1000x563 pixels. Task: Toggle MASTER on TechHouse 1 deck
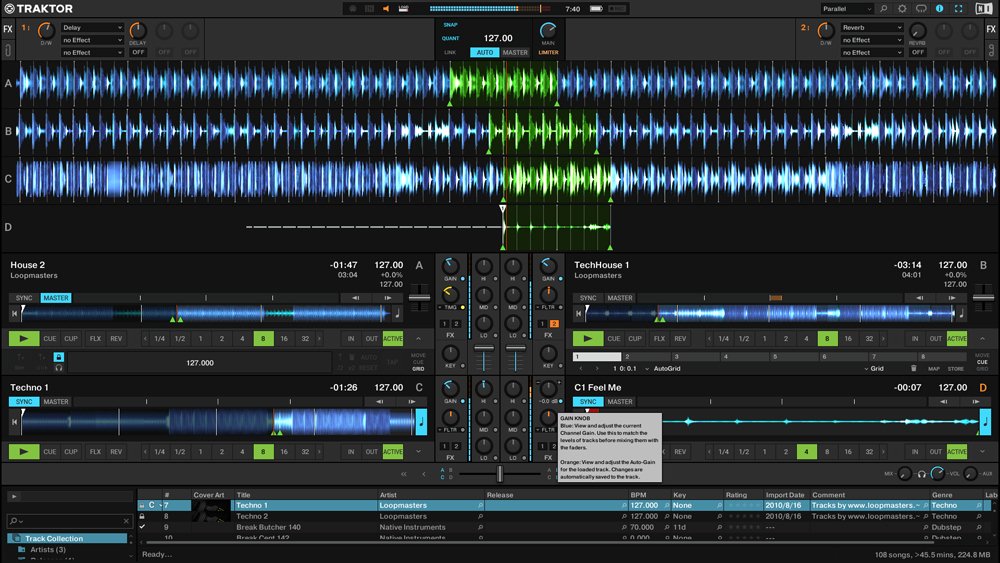[620, 298]
